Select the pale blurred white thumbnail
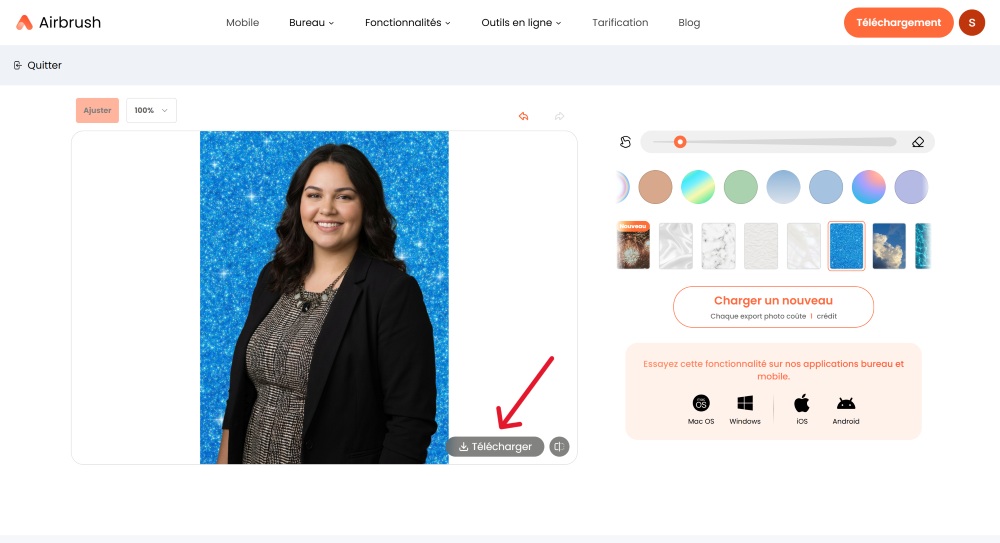Viewport: 1000px width, 543px height. click(x=804, y=246)
